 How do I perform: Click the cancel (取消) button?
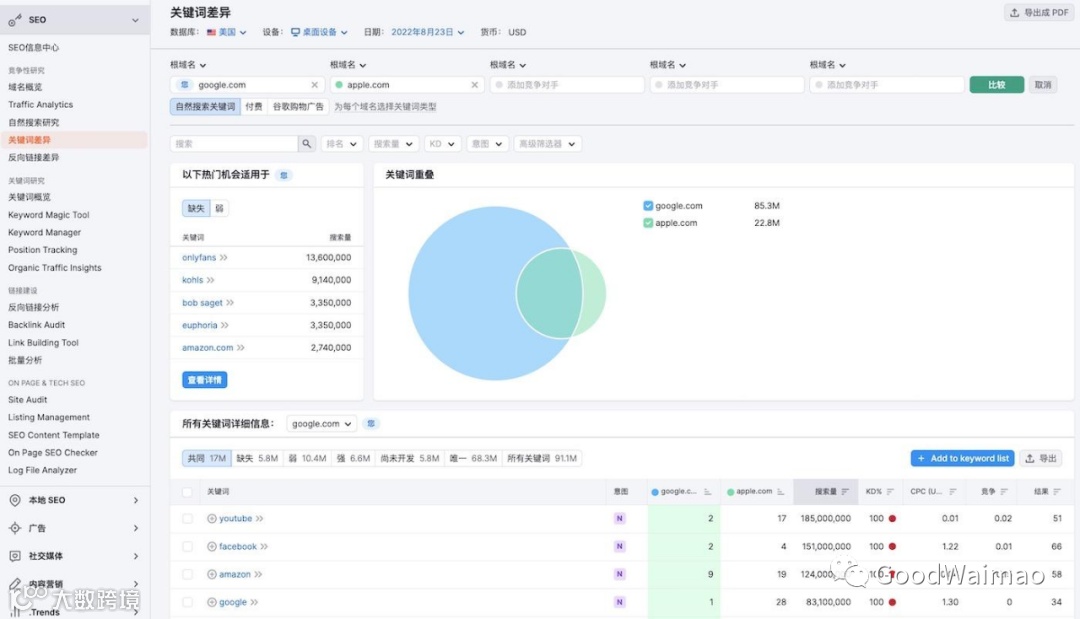pyautogui.click(x=1043, y=85)
